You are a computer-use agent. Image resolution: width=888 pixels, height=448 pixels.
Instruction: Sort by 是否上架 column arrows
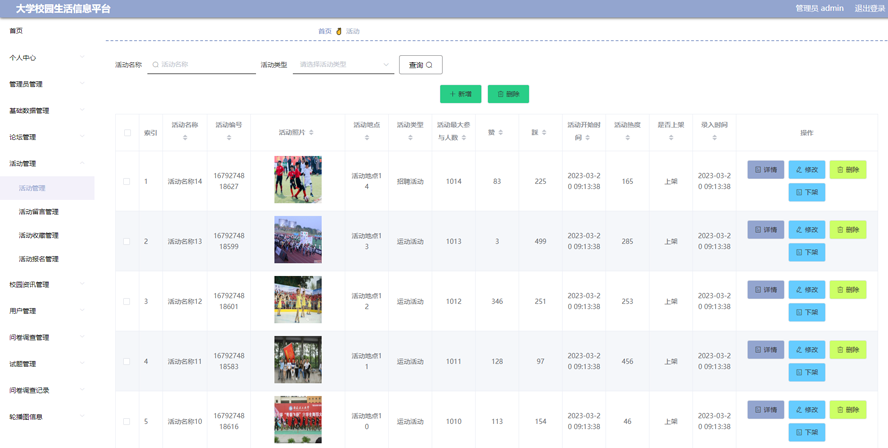[671, 138]
